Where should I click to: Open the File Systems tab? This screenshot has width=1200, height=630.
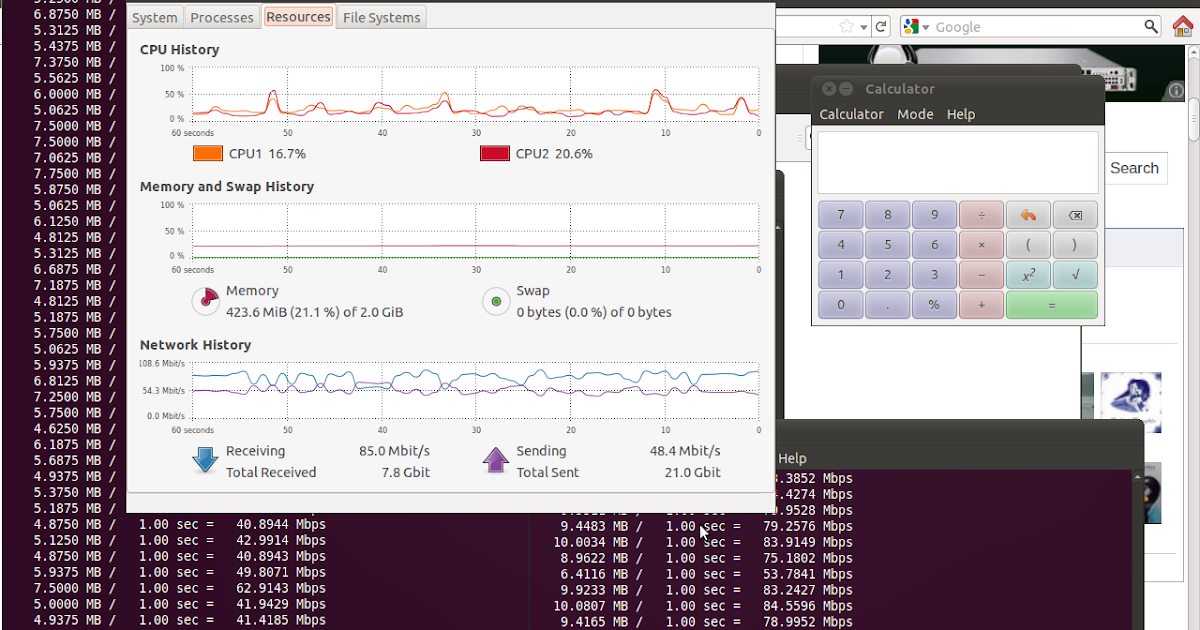click(x=382, y=17)
